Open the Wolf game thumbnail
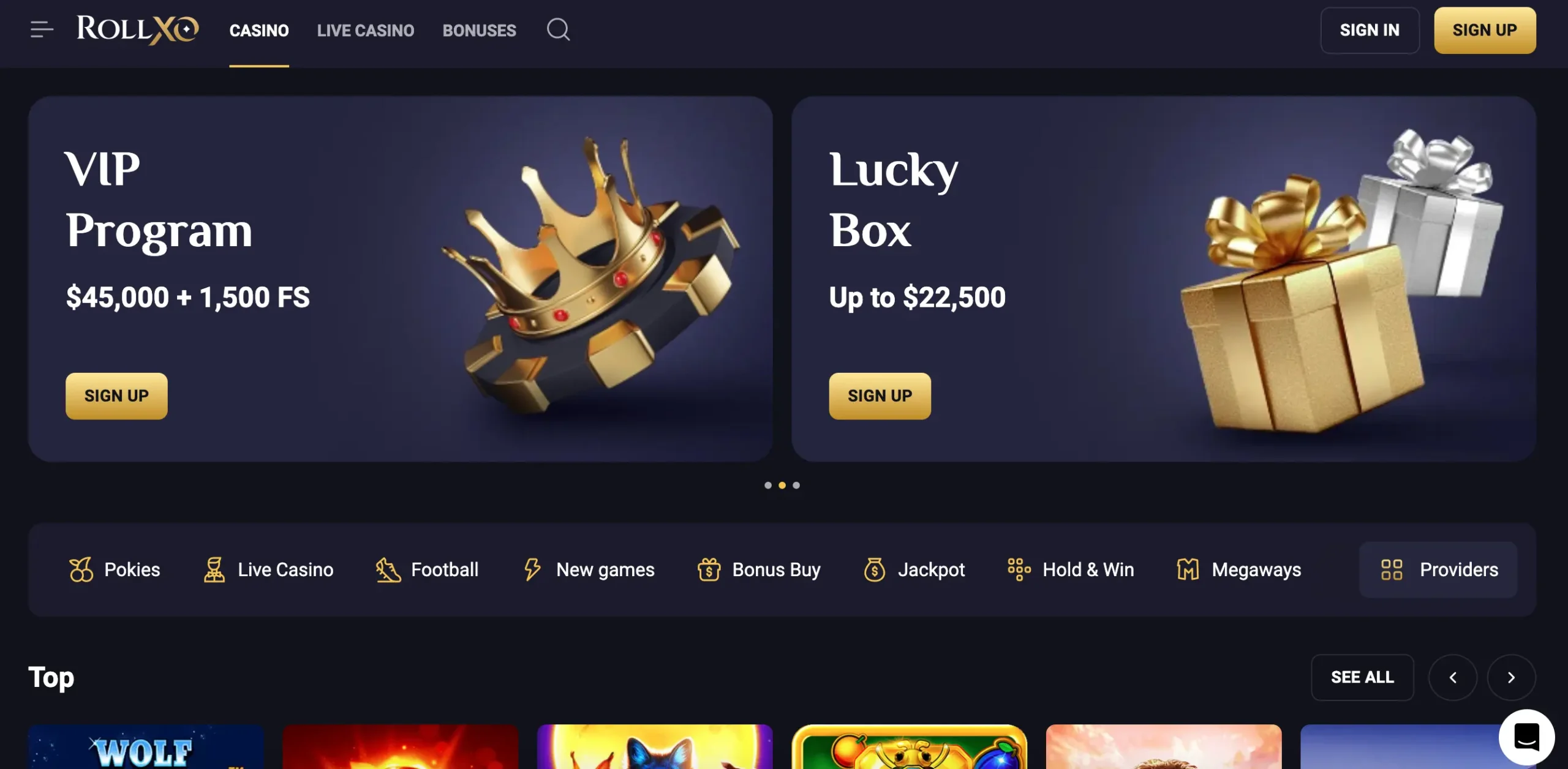1568x769 pixels. click(146, 747)
